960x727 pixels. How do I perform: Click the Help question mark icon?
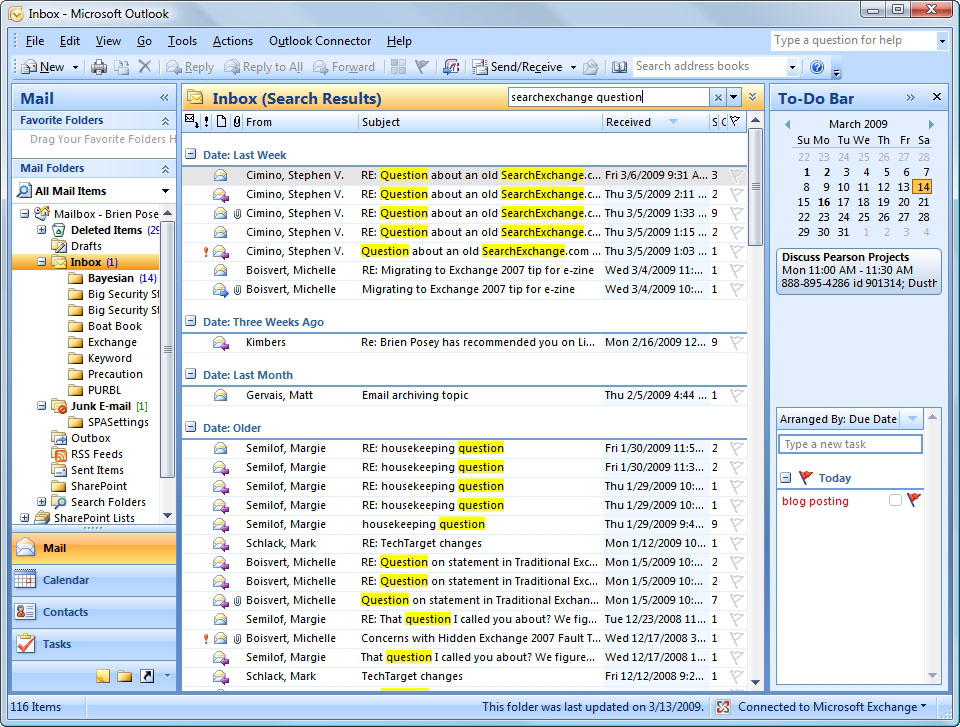817,67
